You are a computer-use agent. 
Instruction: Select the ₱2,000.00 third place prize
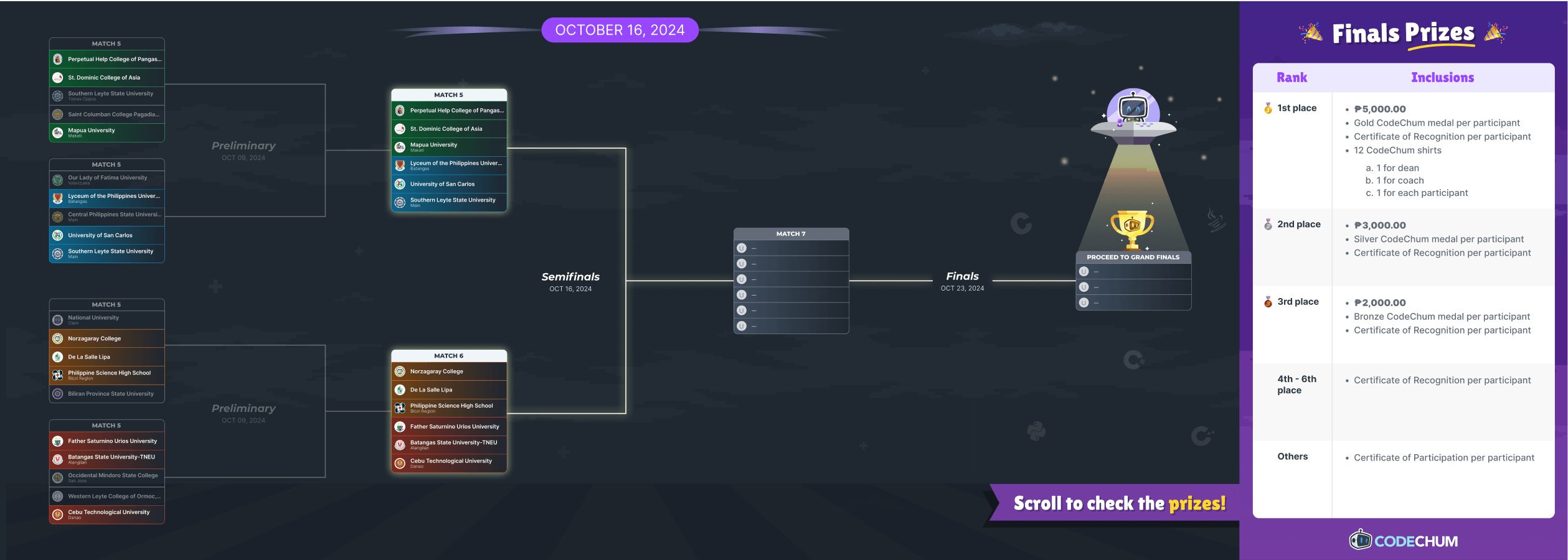tap(1380, 302)
